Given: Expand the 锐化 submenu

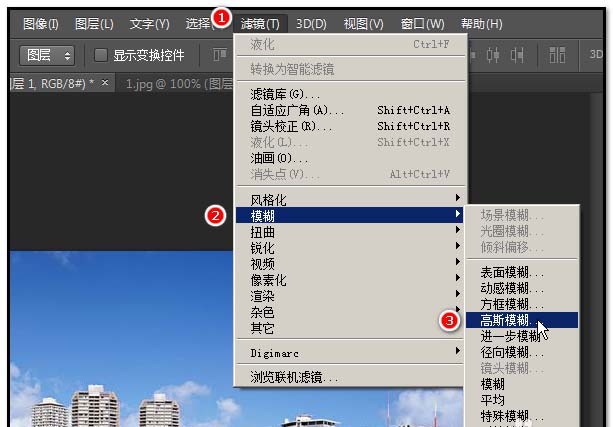Looking at the screenshot, I should pos(350,248).
